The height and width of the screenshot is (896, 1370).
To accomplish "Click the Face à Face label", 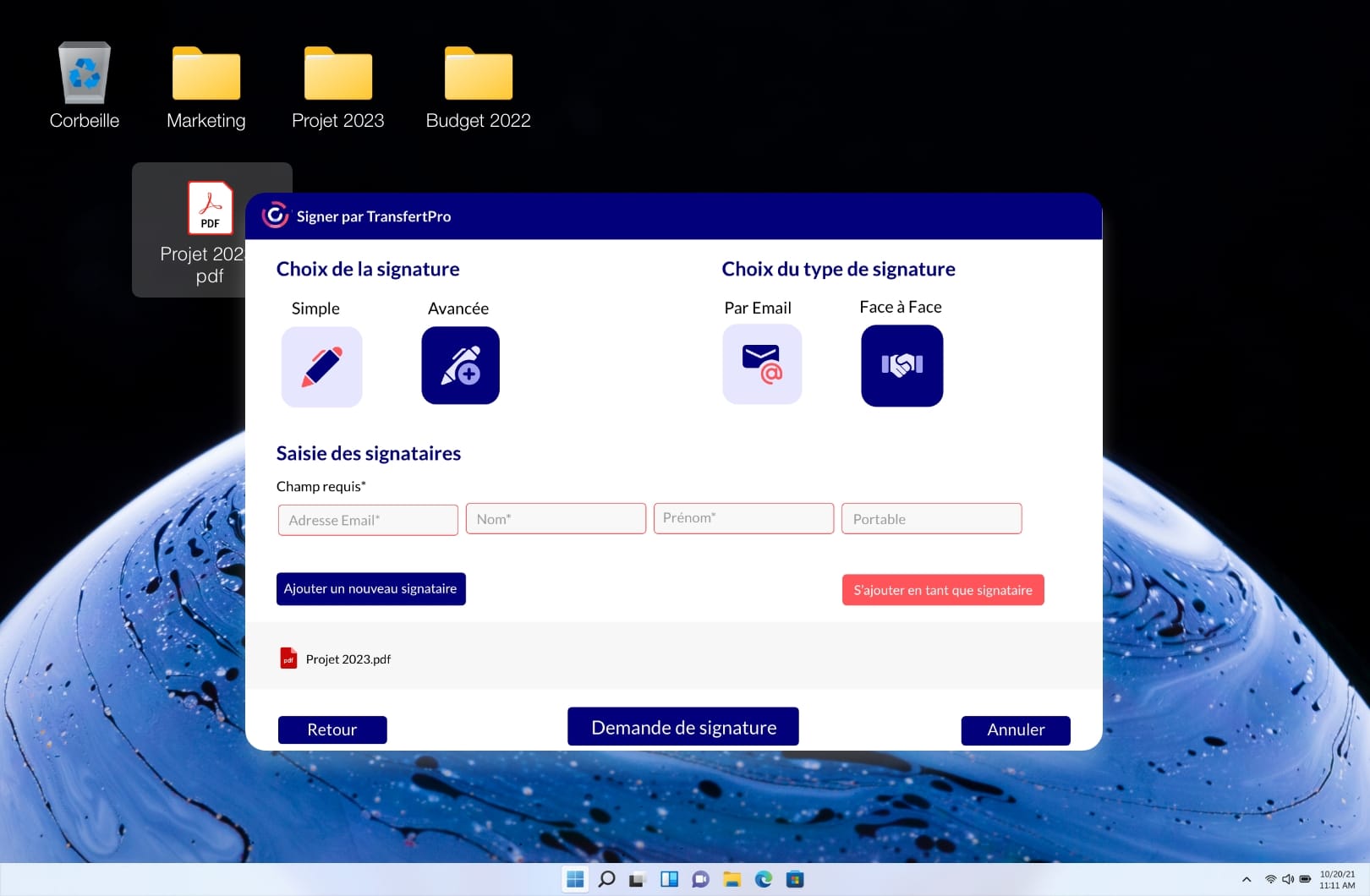I will tap(901, 307).
